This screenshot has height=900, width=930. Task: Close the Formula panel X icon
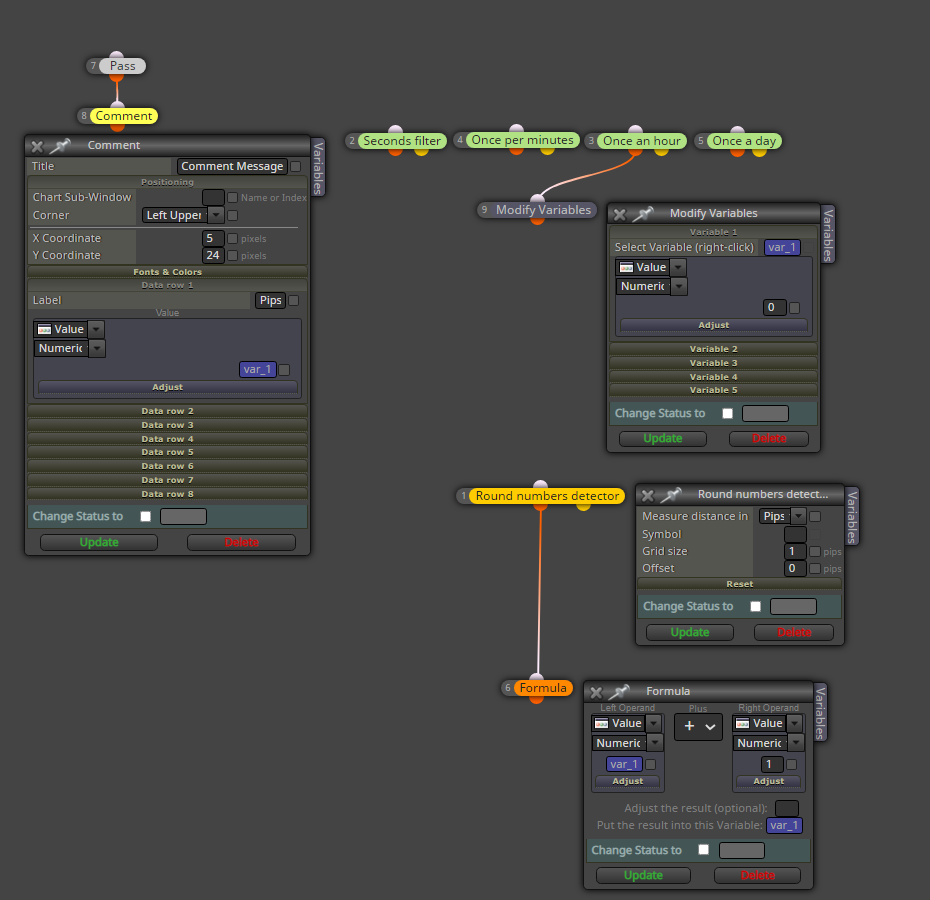[x=596, y=692]
